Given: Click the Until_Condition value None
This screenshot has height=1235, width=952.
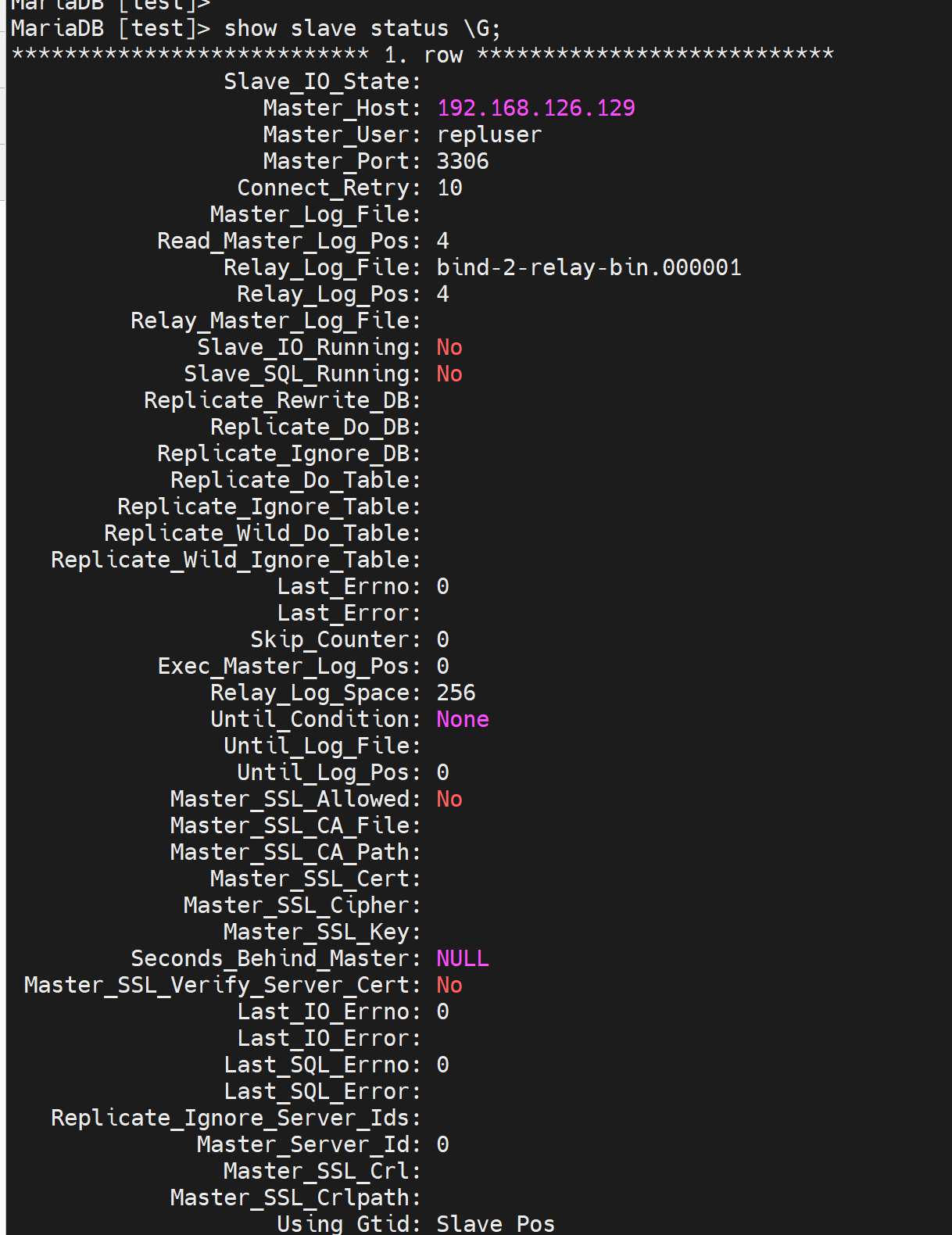Looking at the screenshot, I should [x=463, y=719].
